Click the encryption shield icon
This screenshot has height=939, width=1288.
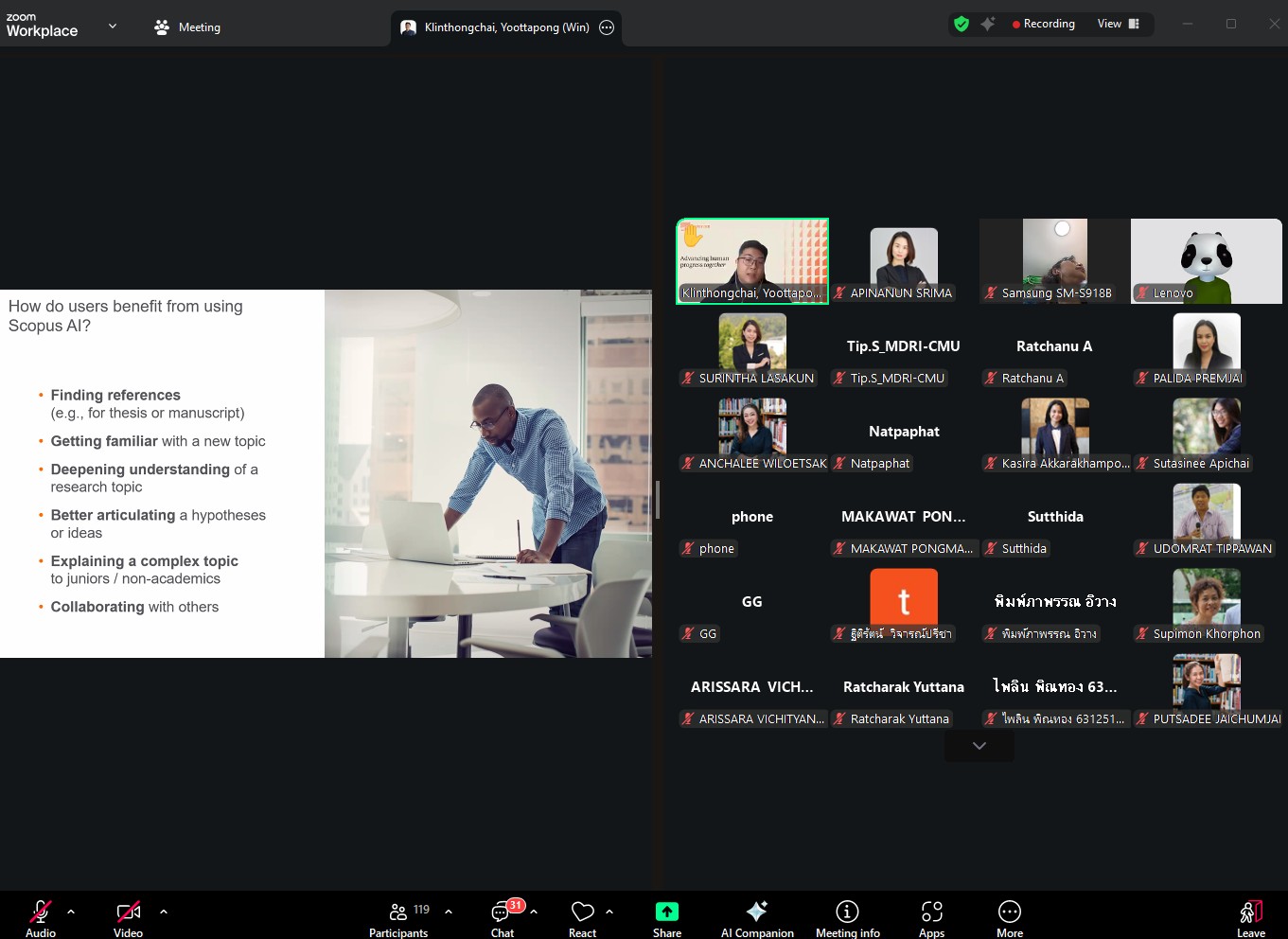coord(962,25)
